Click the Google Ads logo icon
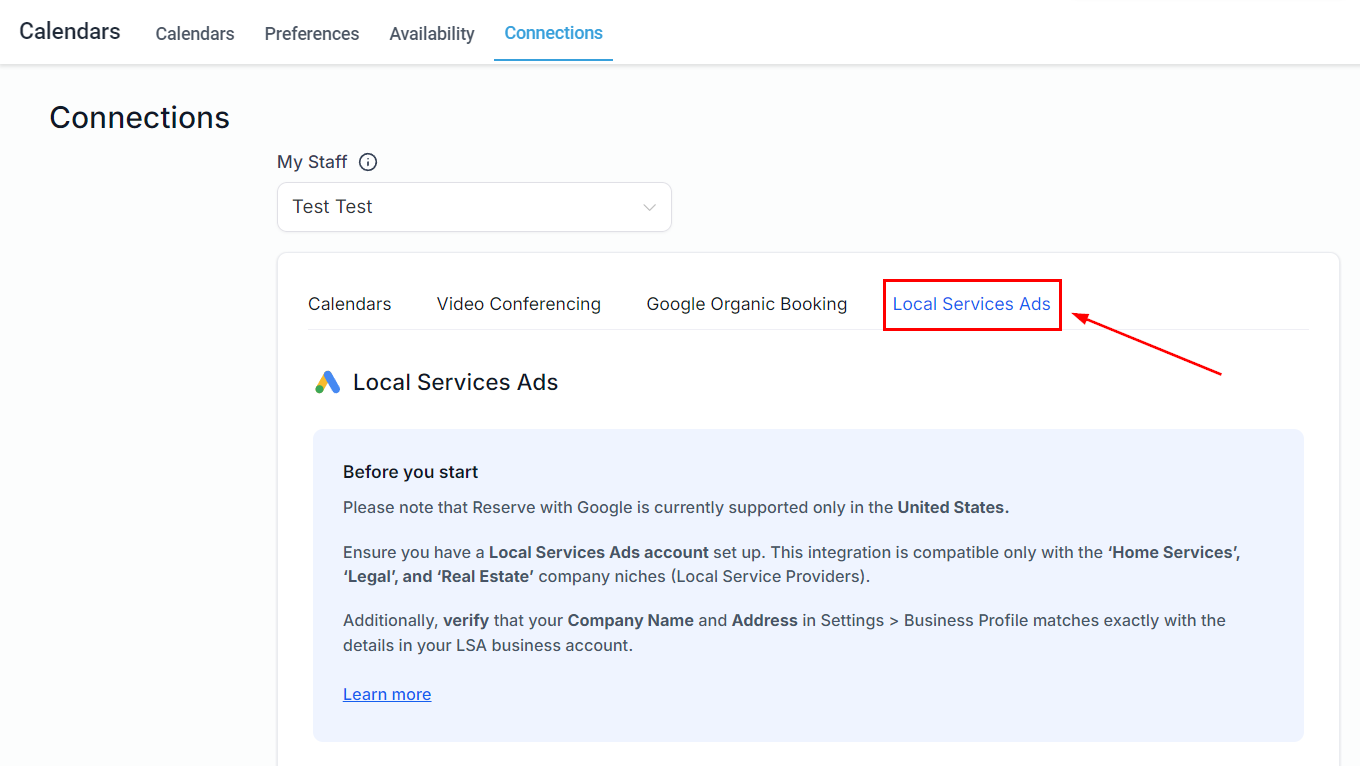 327,382
